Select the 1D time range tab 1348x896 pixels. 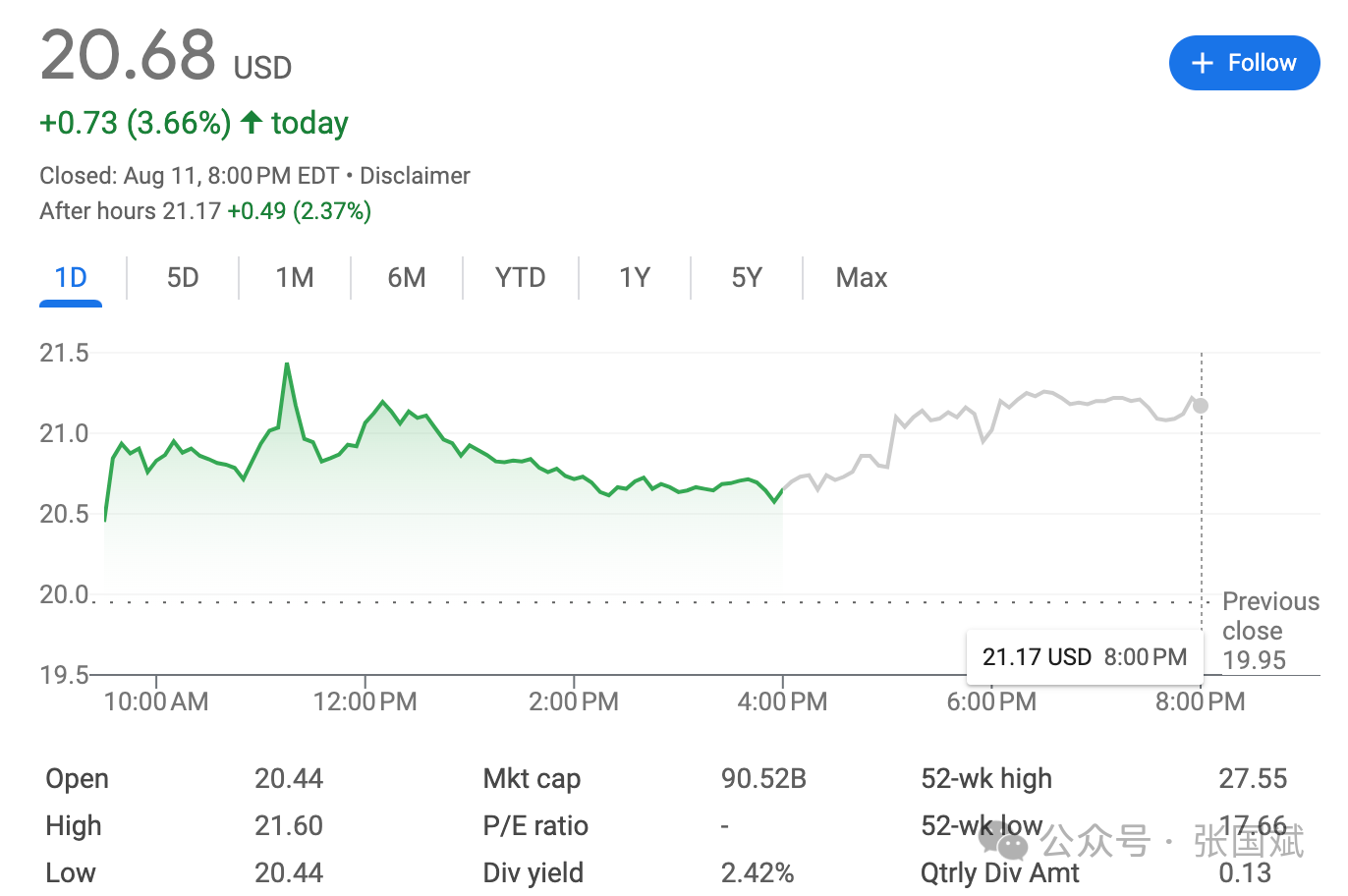click(71, 278)
